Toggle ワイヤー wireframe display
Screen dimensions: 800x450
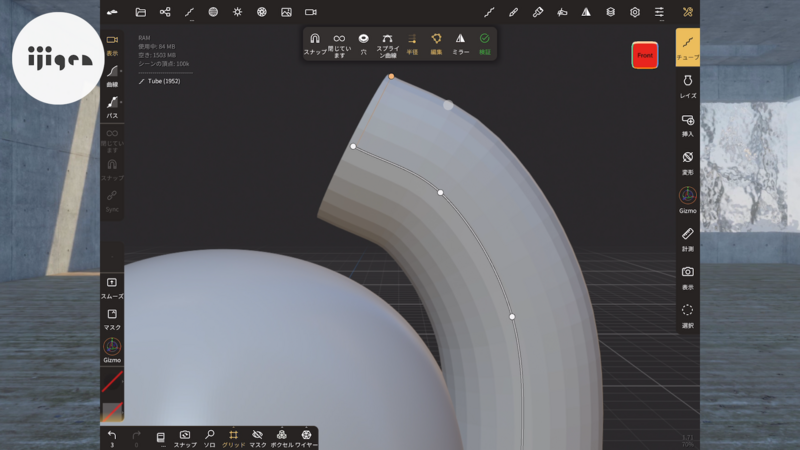(x=306, y=438)
